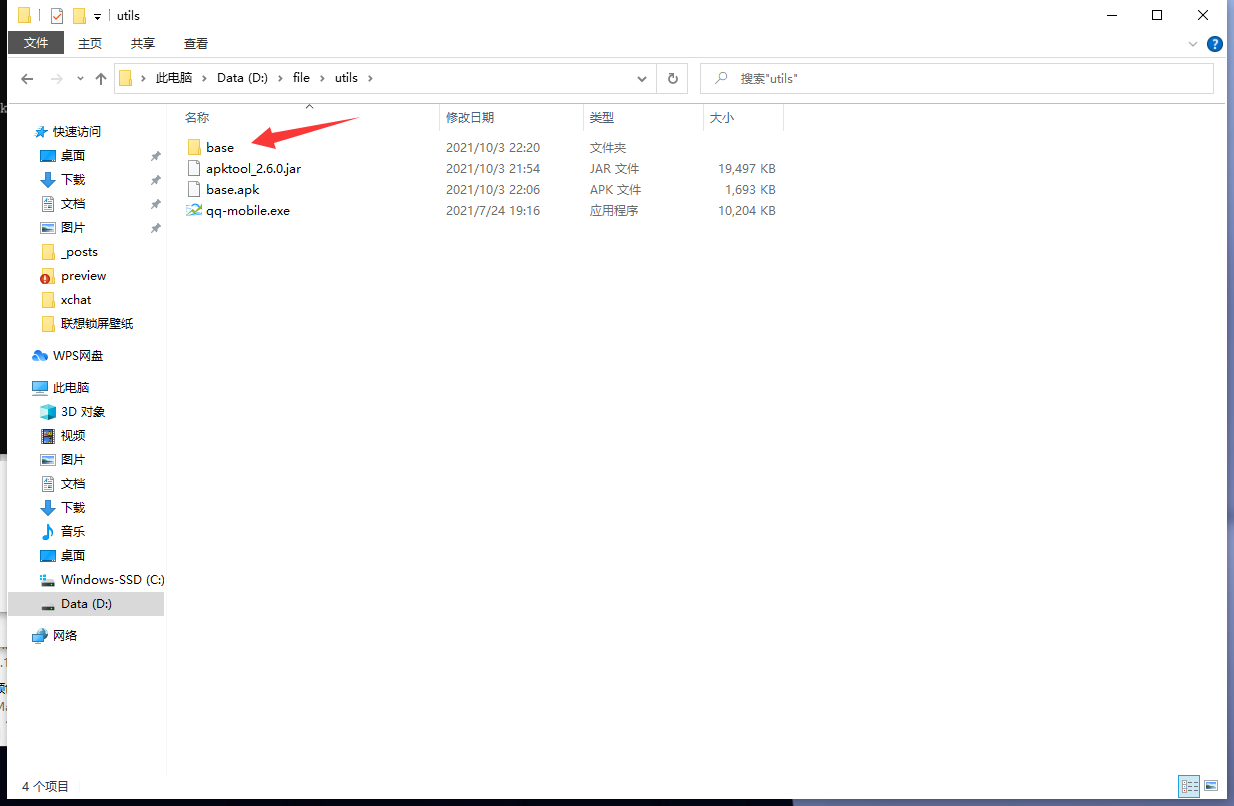Refresh the current folder view
1234x806 pixels.
coord(672,78)
